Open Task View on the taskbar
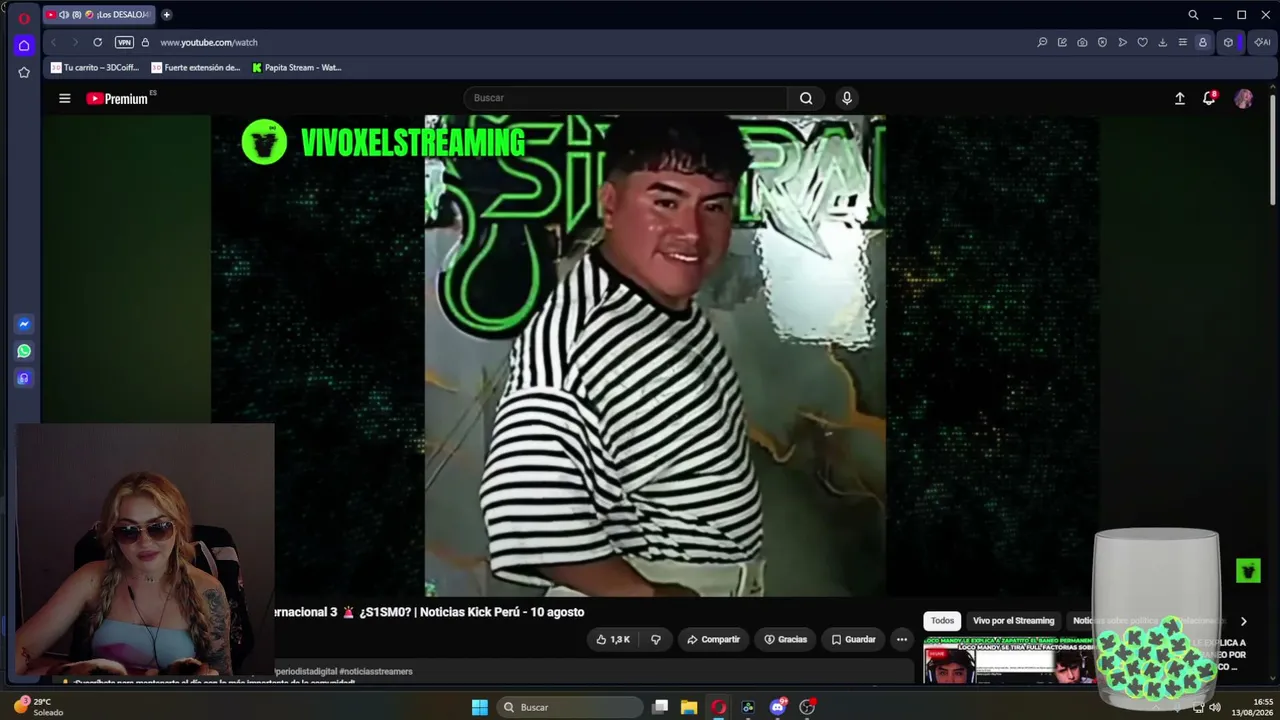The image size is (1280, 720). 660,707
